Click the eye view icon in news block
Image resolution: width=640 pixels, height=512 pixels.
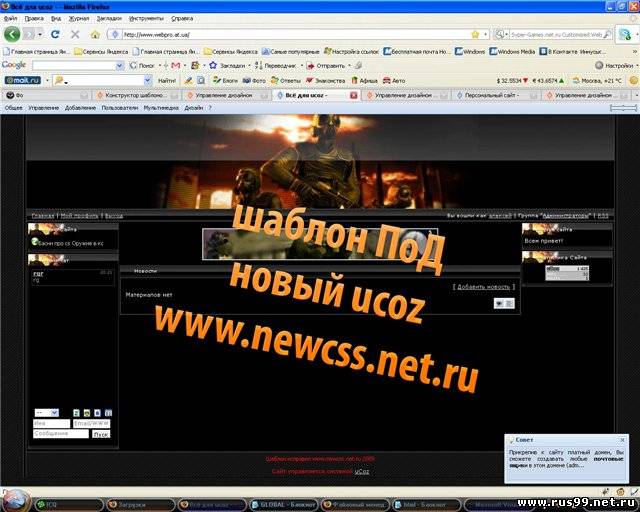(x=499, y=303)
